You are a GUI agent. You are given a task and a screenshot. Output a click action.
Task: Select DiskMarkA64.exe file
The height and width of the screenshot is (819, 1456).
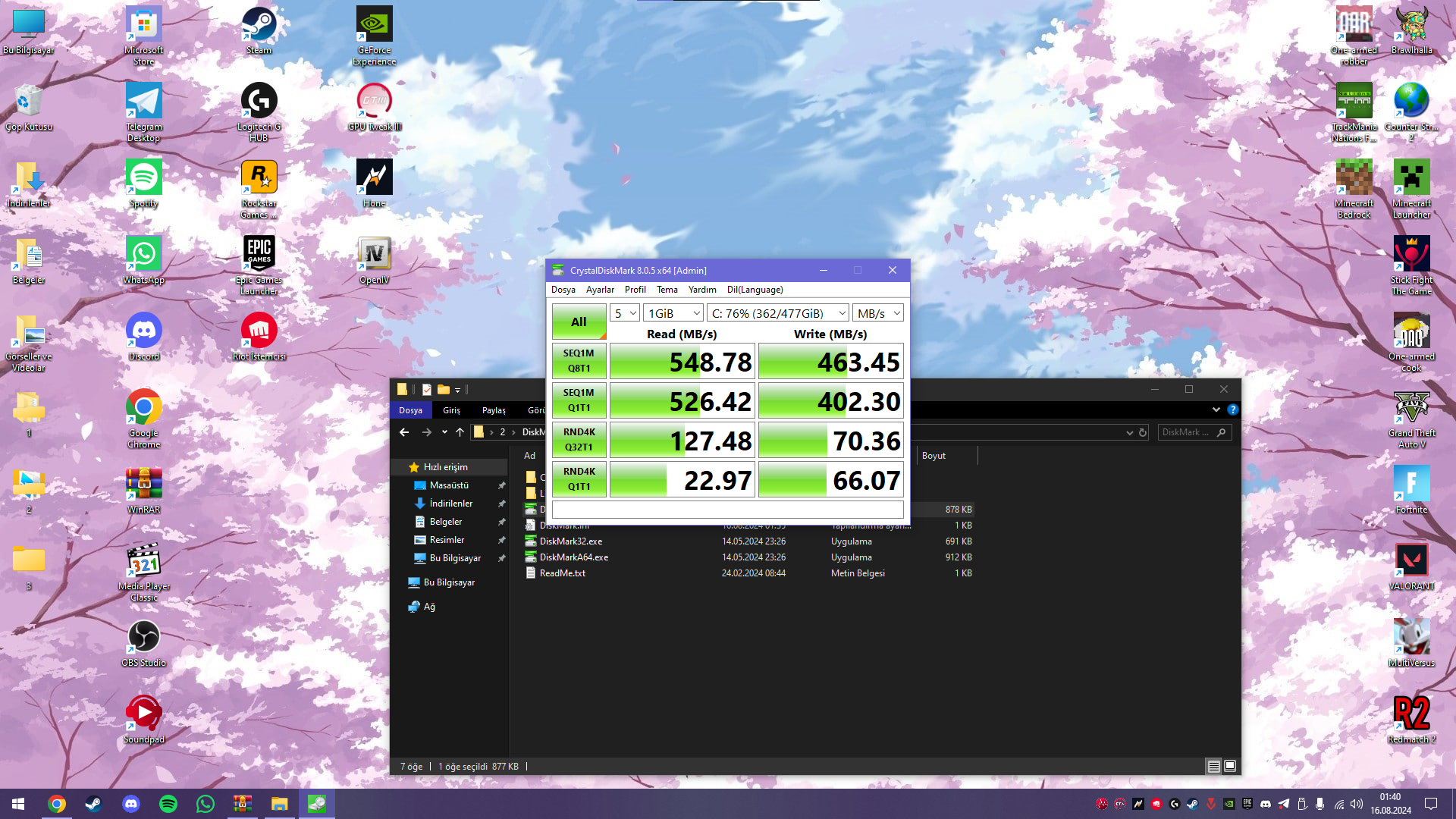pos(574,557)
